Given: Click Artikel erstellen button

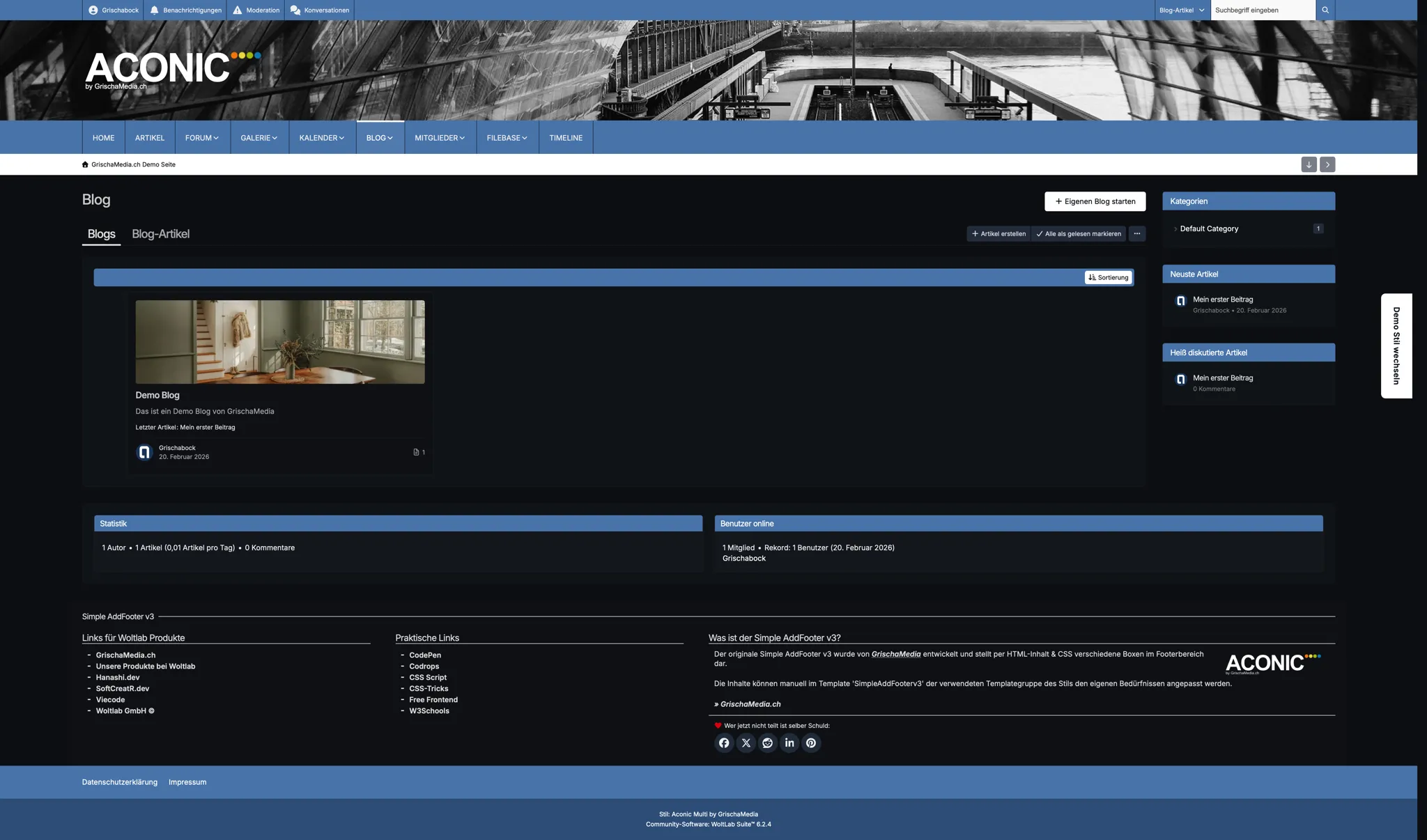Looking at the screenshot, I should 998,233.
